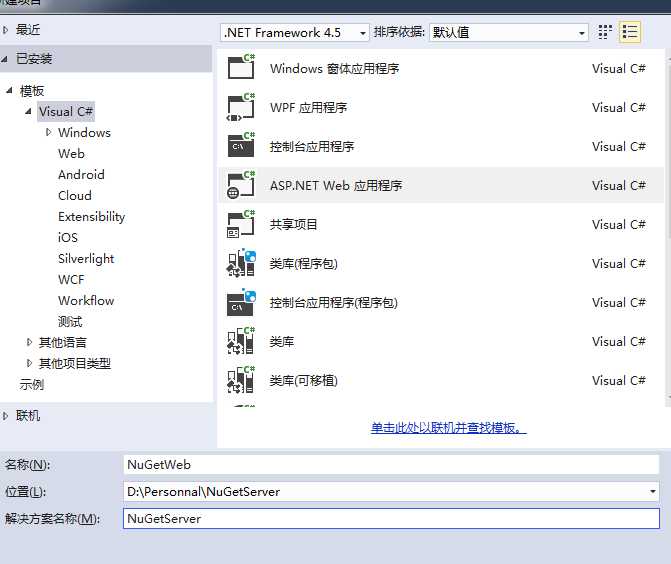Viewport: 671px width, 564px height.
Task: Click the ASP.NET Web 应用程序 row text
Action: click(336, 185)
